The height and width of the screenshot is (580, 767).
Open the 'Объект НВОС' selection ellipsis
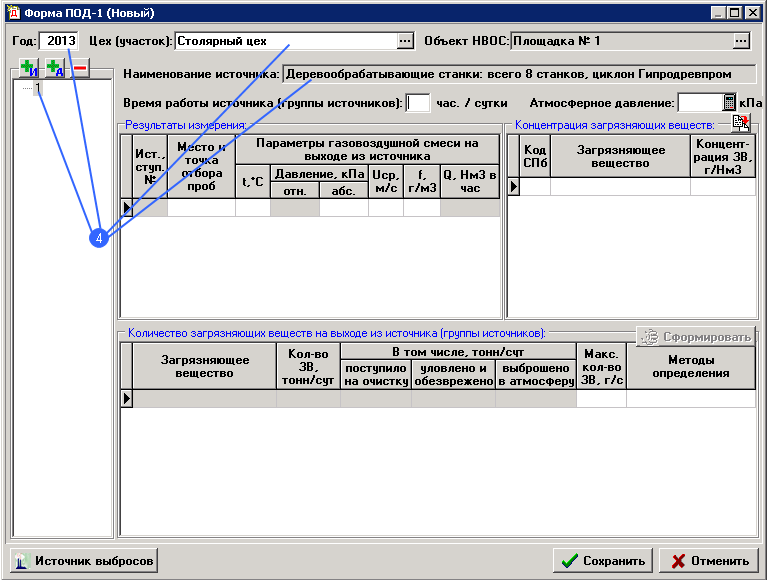click(740, 41)
